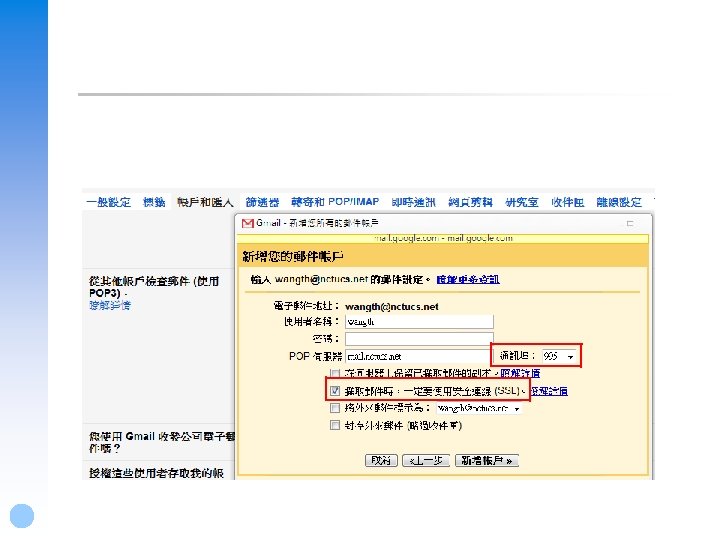This screenshot has height=540, width=720.
Task: Select the 收件匣 tab
Action: [568, 202]
